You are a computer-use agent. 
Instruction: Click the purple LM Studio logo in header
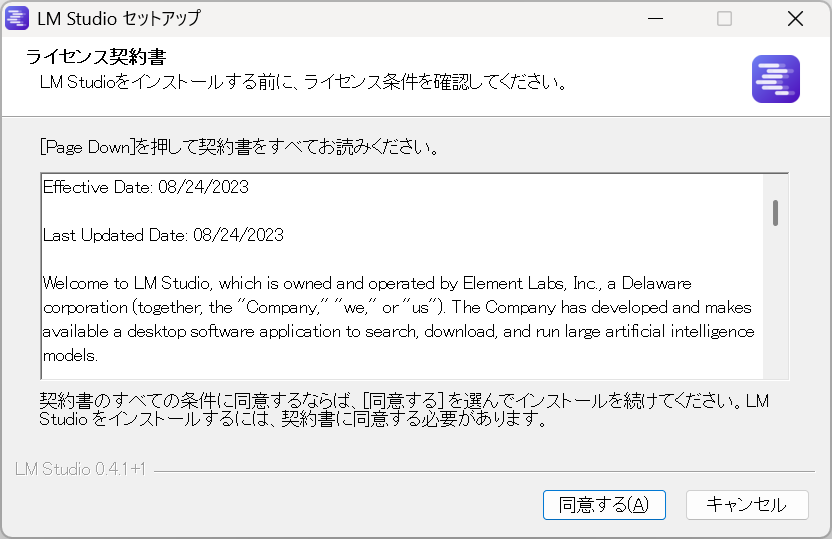tap(775, 80)
